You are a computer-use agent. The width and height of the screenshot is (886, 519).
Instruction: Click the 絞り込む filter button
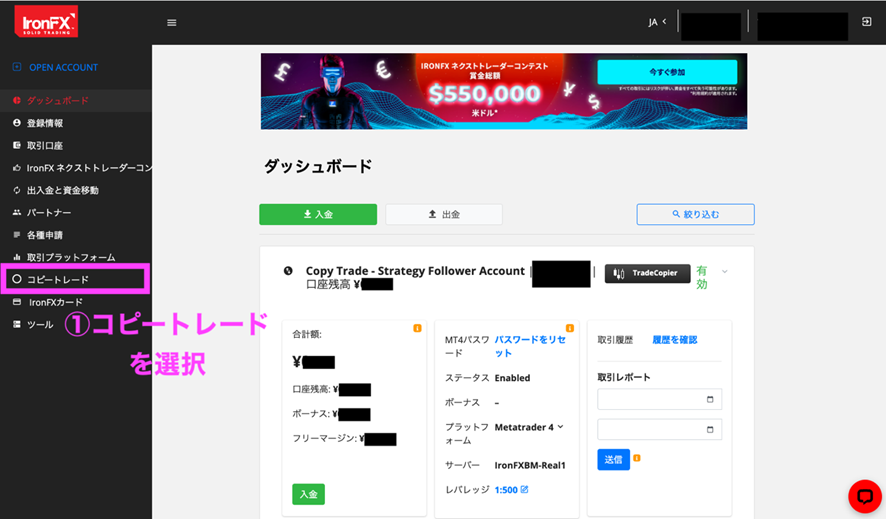point(695,214)
